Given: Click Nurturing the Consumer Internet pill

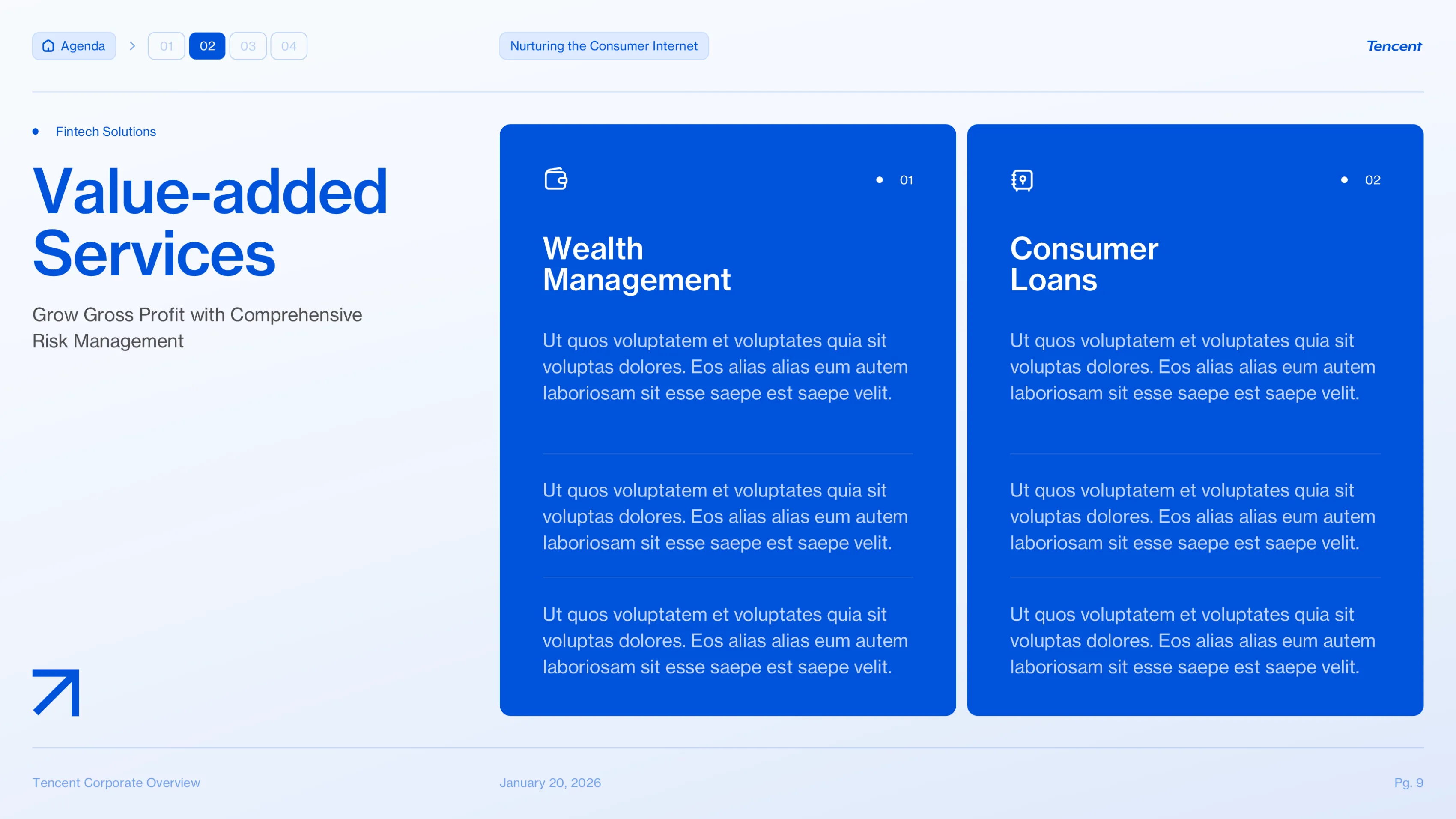Looking at the screenshot, I should (604, 46).
